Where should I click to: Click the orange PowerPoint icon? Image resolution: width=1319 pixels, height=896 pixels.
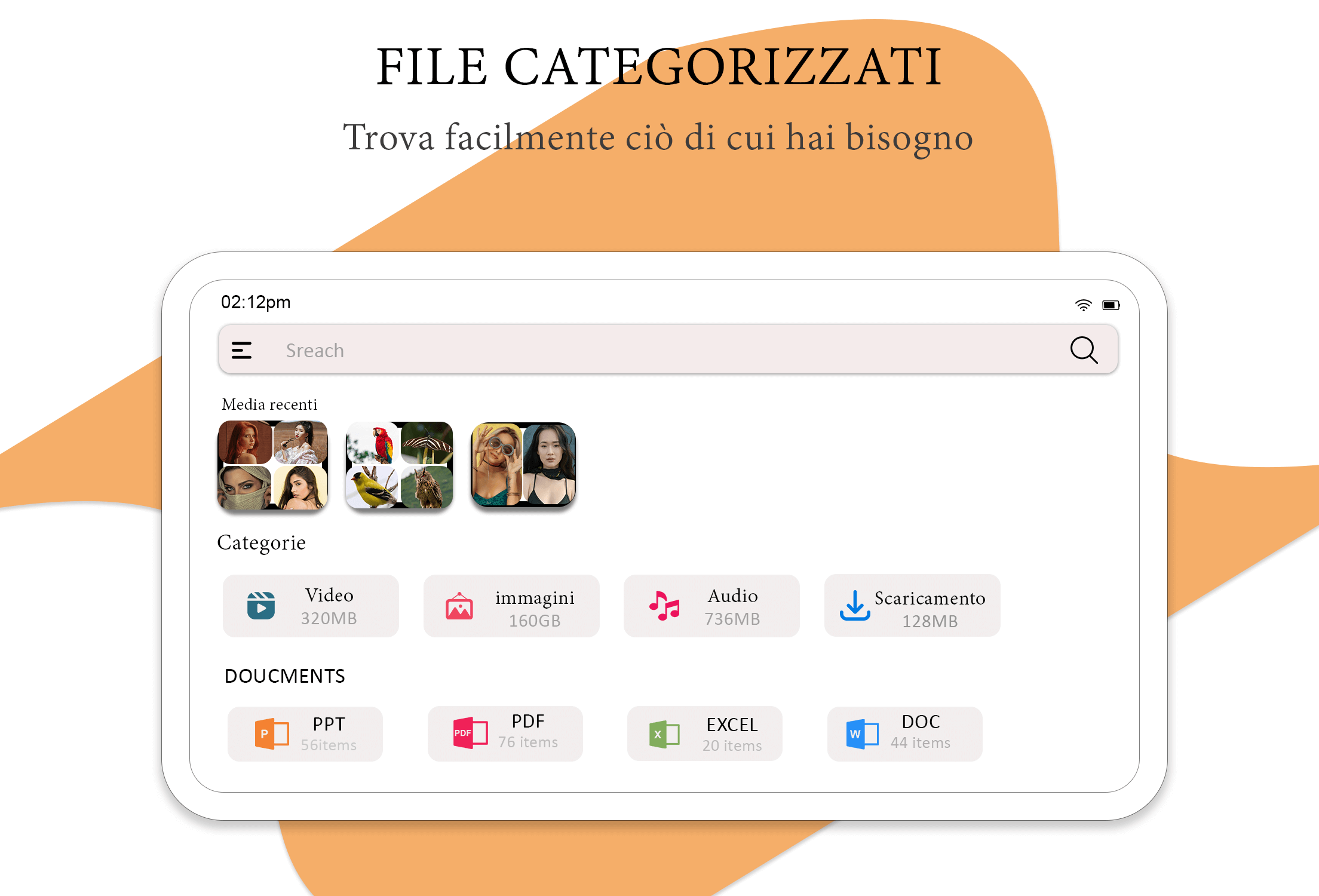(x=272, y=734)
